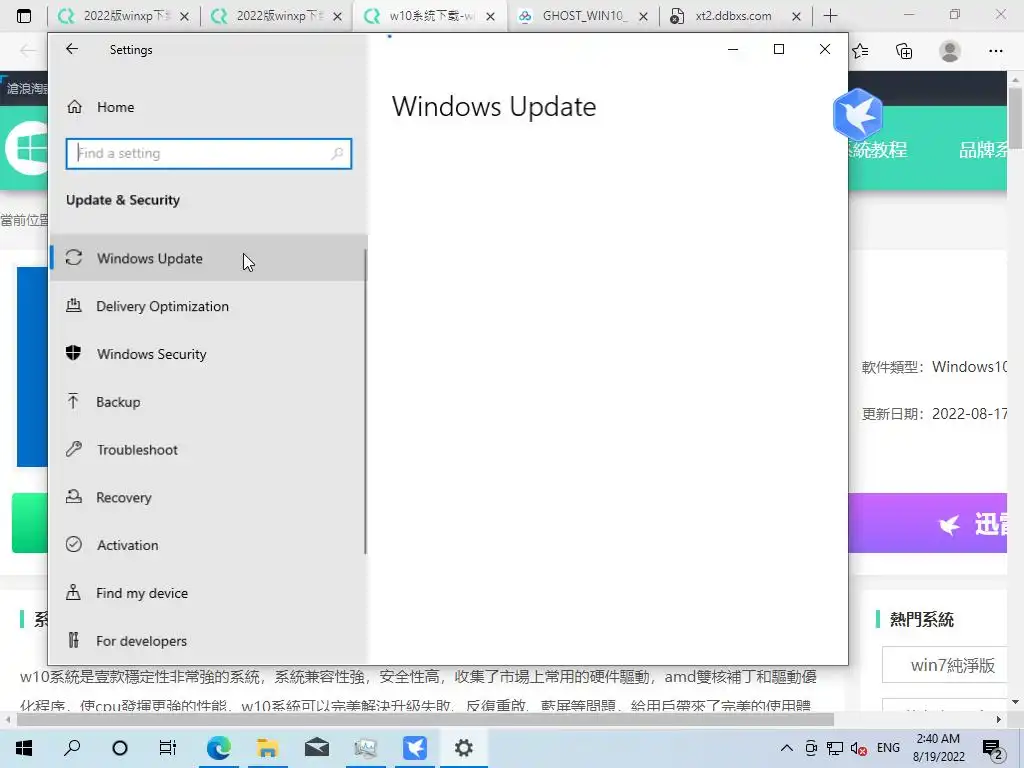The width and height of the screenshot is (1024, 768).
Task: Close the GHOST_WIN10 tab
Action: point(643,16)
